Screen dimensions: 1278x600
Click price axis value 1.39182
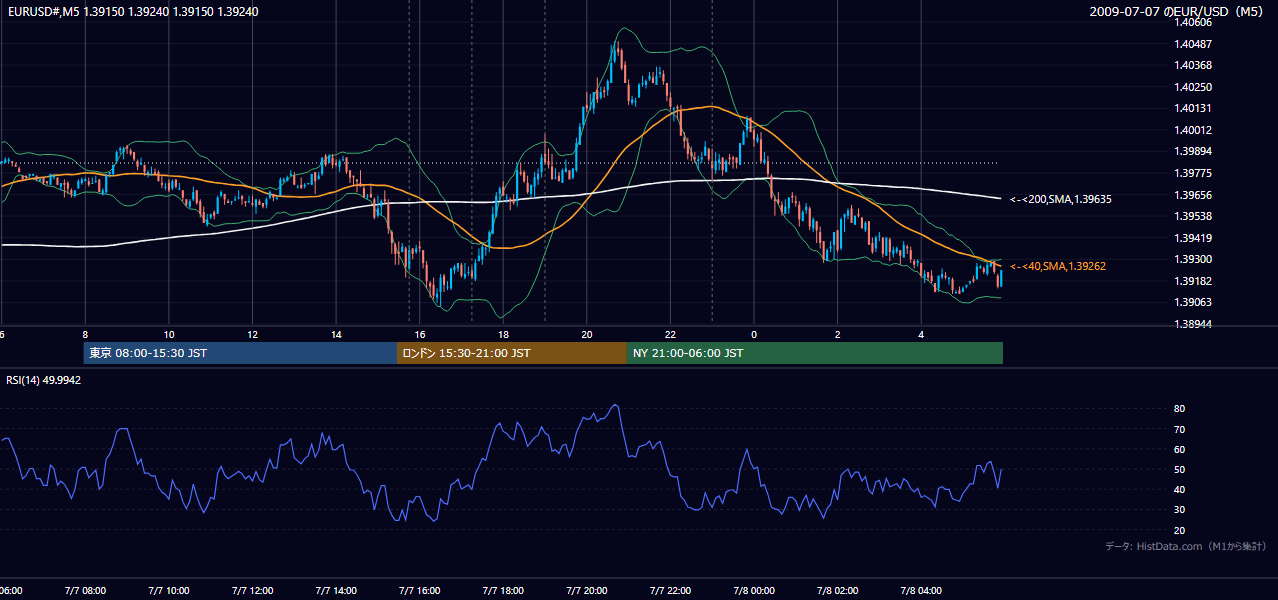[x=1192, y=281]
